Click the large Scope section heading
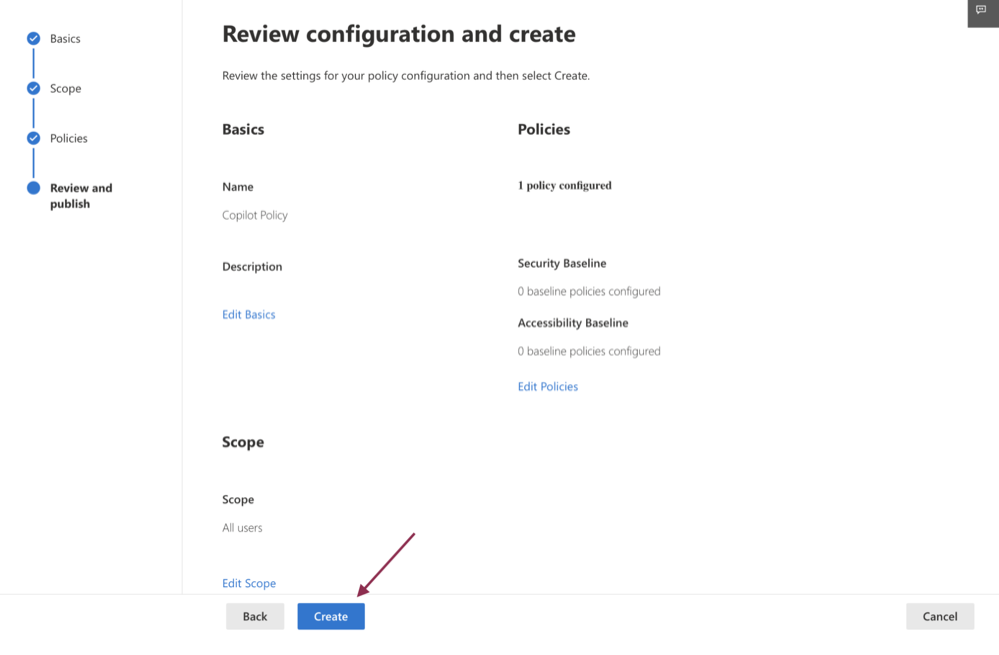Viewport: 999px width, 655px height. 243,442
